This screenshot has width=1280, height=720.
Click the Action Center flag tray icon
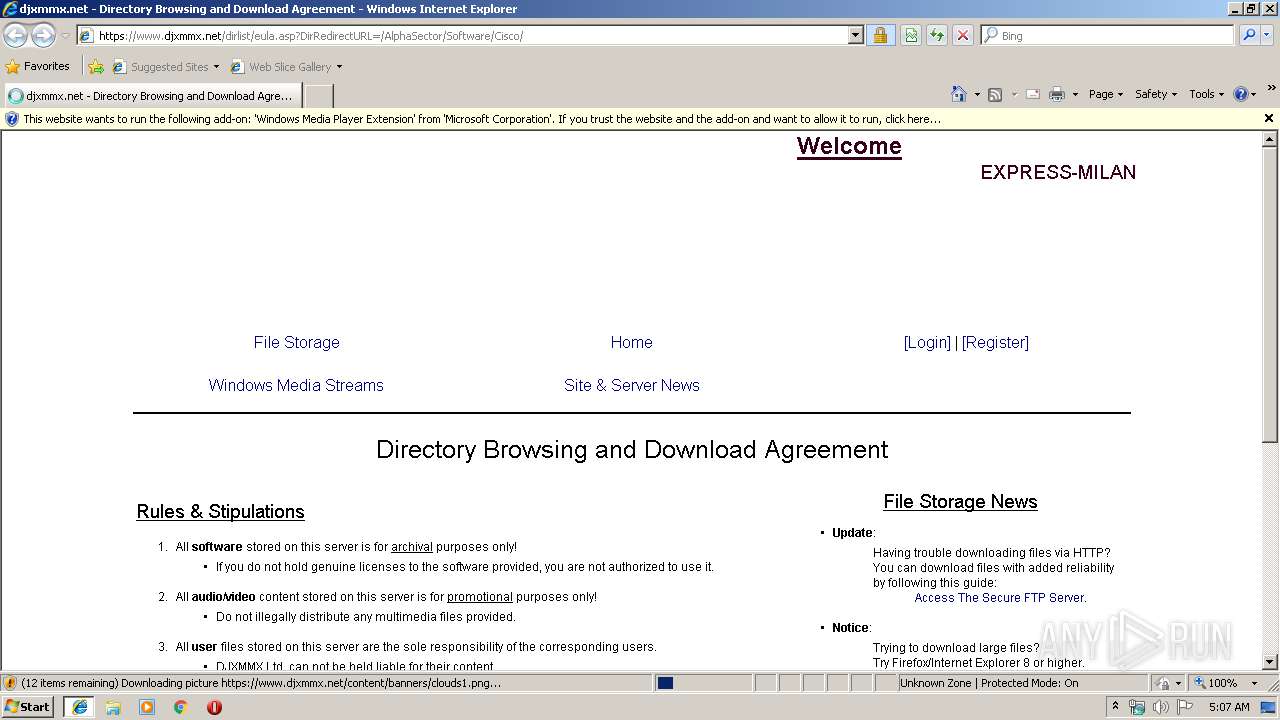click(1186, 707)
